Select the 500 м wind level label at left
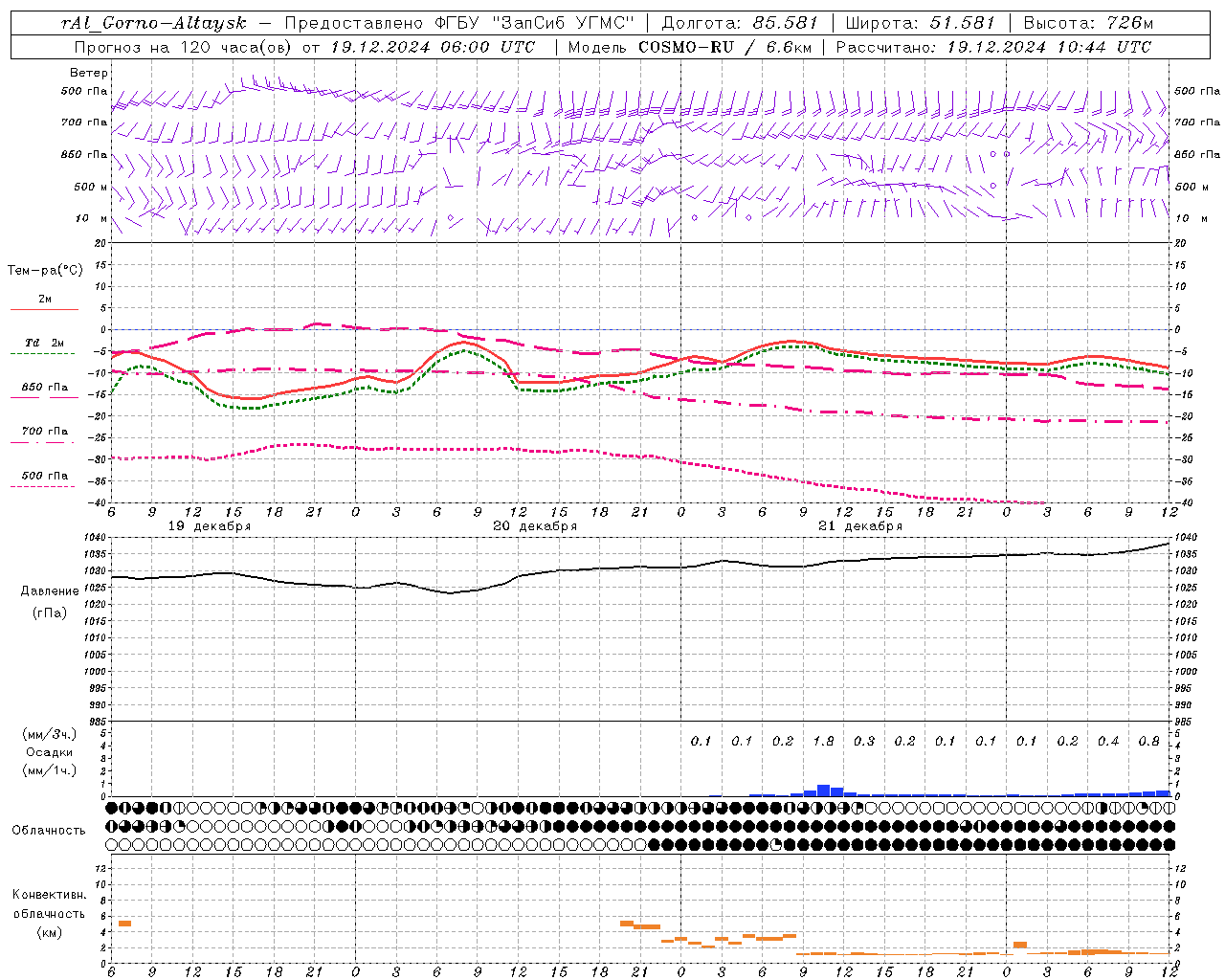This screenshot has width=1225, height=980. (91, 187)
